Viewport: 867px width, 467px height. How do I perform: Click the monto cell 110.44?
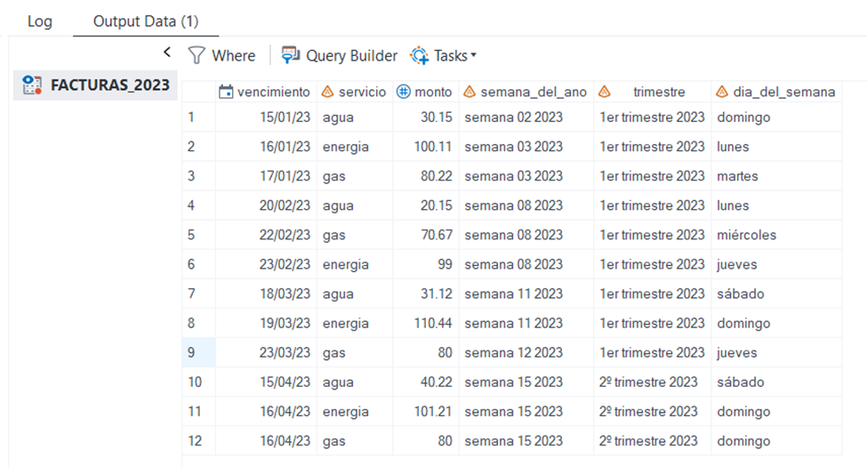tap(426, 323)
